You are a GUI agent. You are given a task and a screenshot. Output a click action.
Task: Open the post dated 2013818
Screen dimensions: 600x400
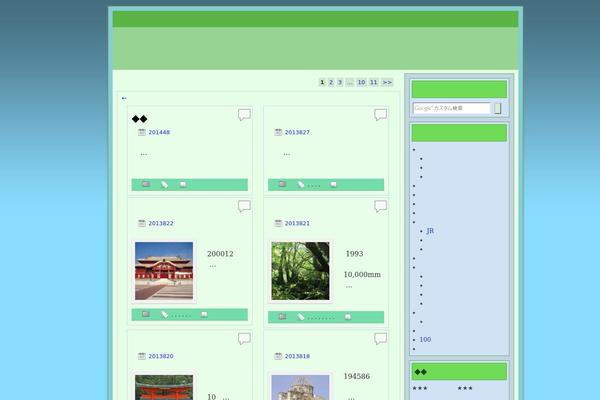[297, 356]
